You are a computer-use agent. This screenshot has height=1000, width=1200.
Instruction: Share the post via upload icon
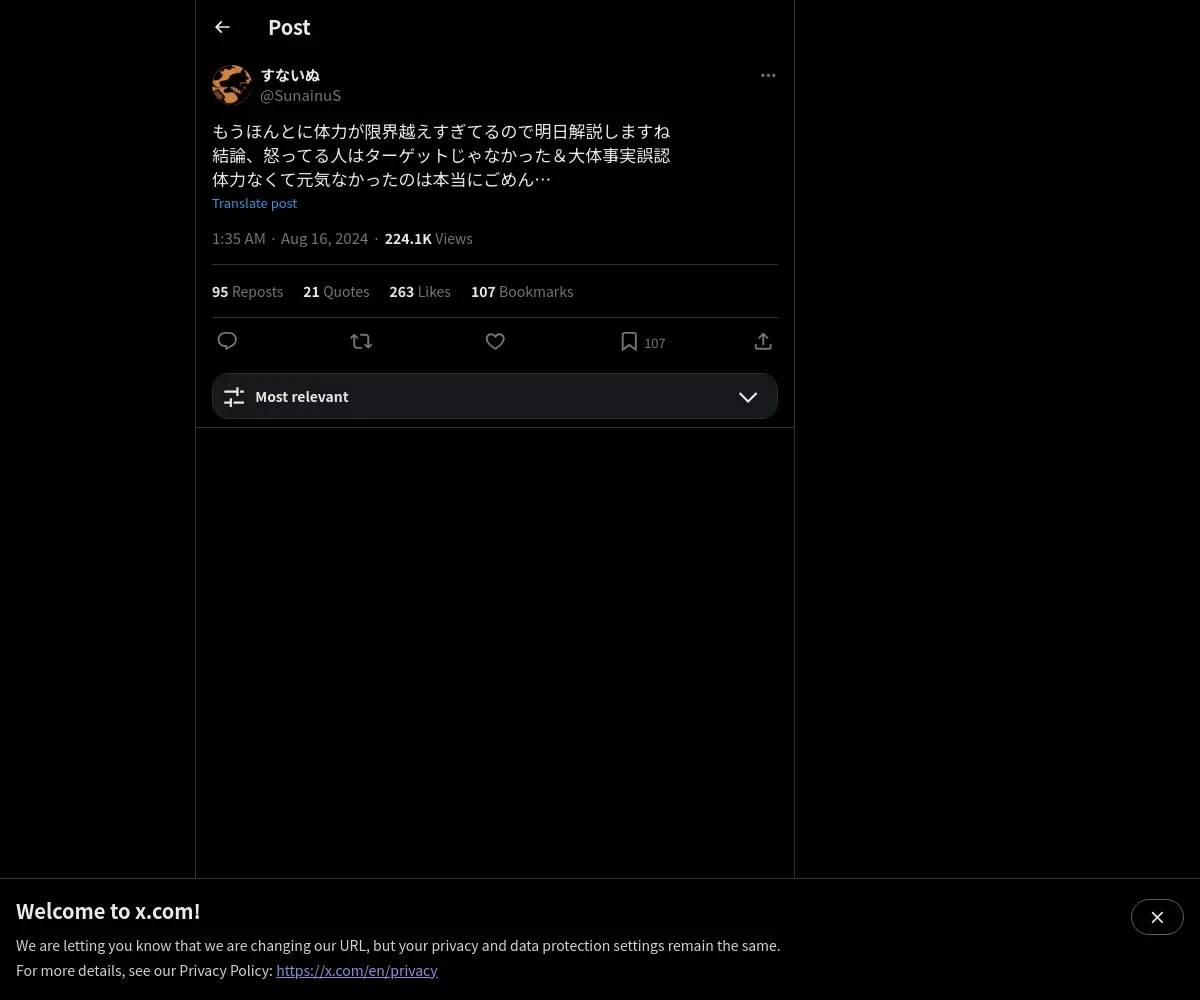pos(763,341)
